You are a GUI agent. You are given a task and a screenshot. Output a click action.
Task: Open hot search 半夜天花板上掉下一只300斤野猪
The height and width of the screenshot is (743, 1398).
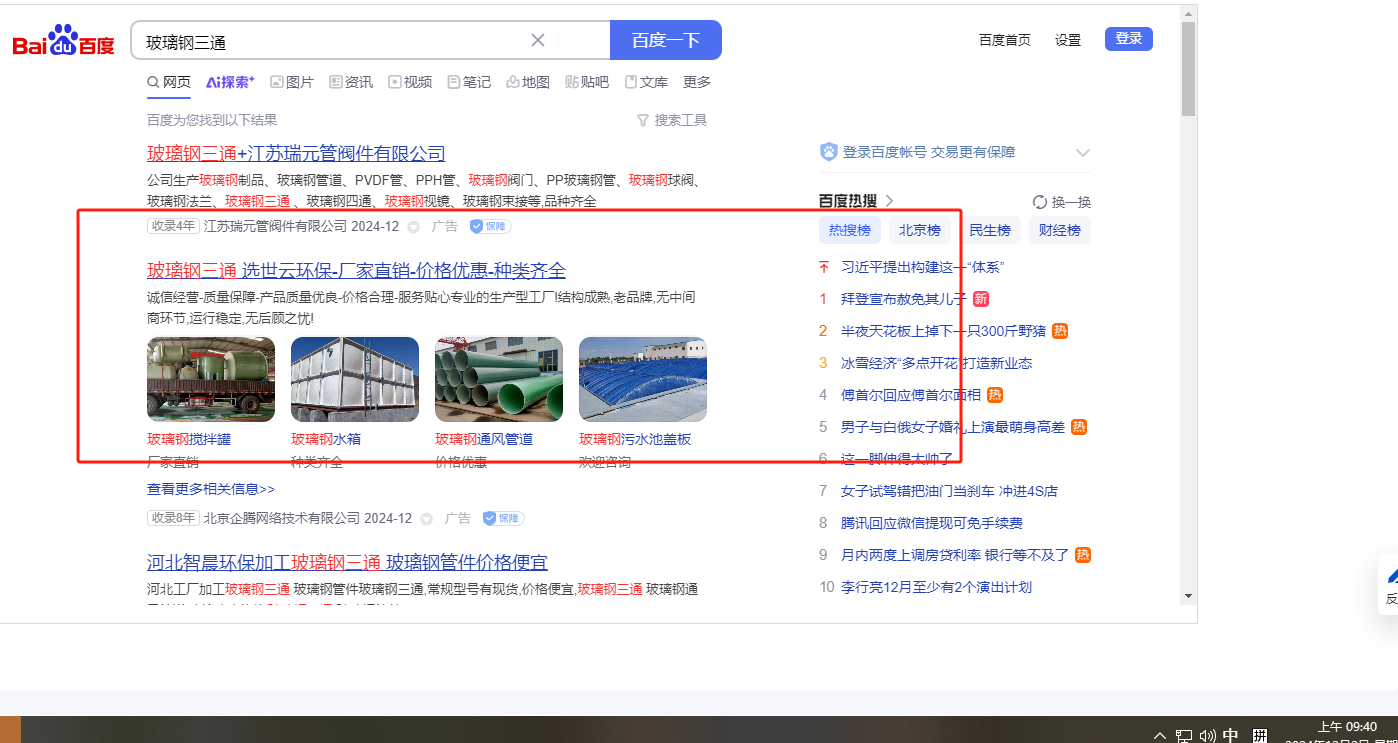click(x=943, y=331)
